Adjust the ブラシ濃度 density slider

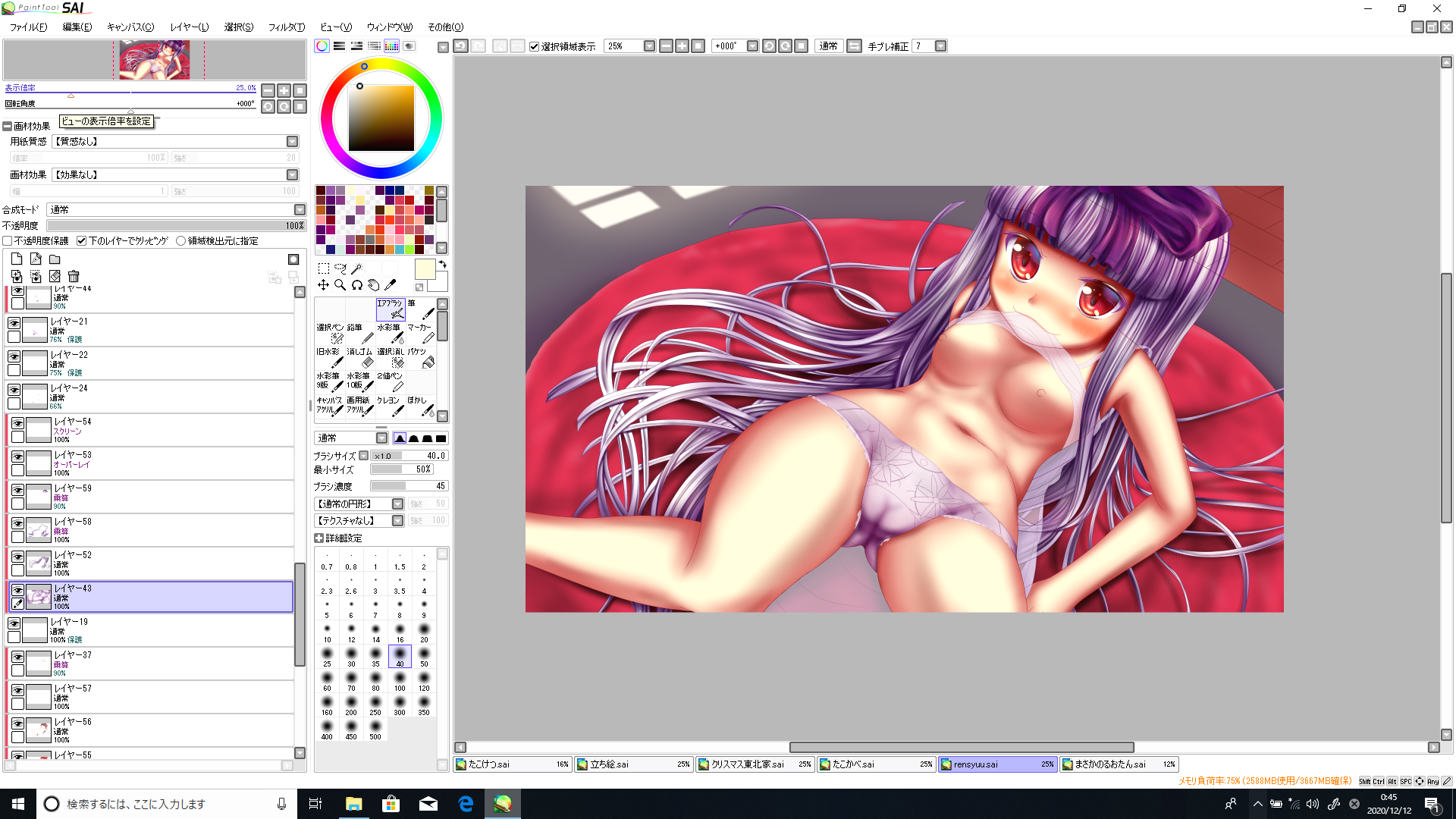point(409,486)
